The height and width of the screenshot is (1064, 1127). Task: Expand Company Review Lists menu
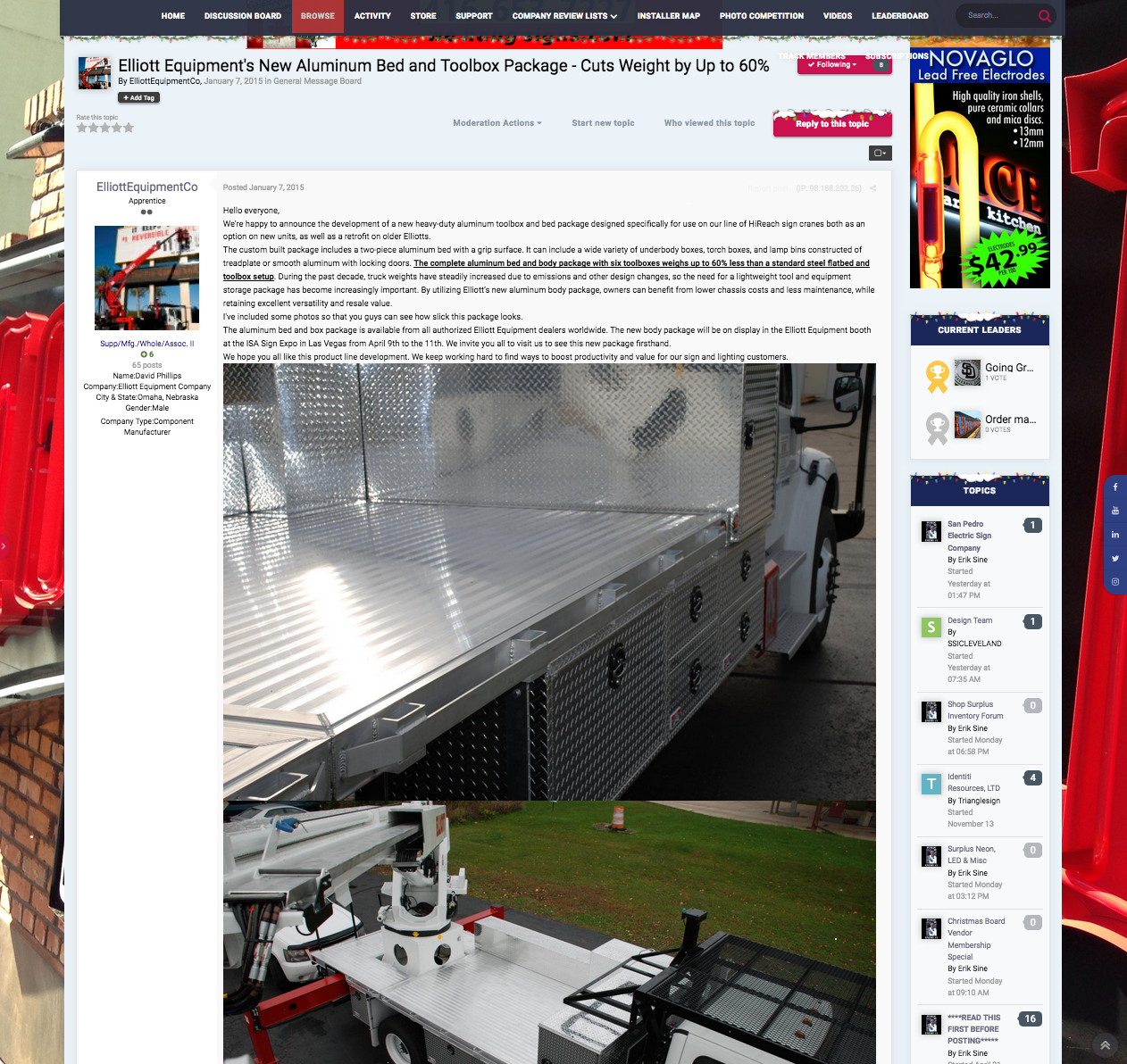click(564, 16)
